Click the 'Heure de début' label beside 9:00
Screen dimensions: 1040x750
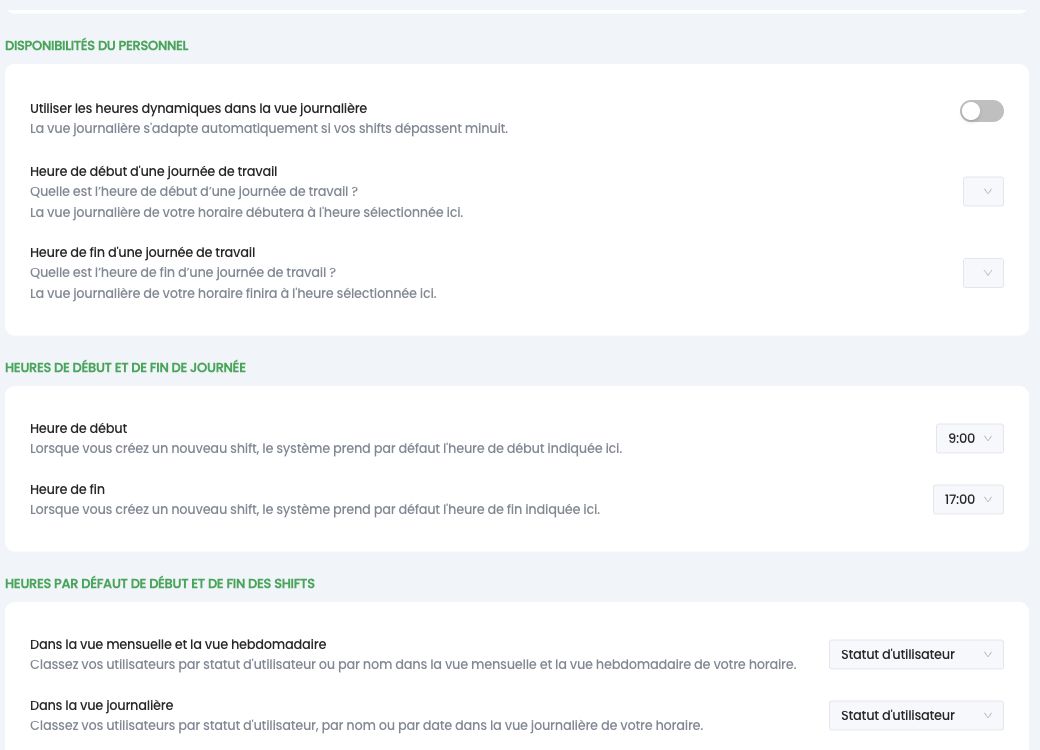point(78,428)
